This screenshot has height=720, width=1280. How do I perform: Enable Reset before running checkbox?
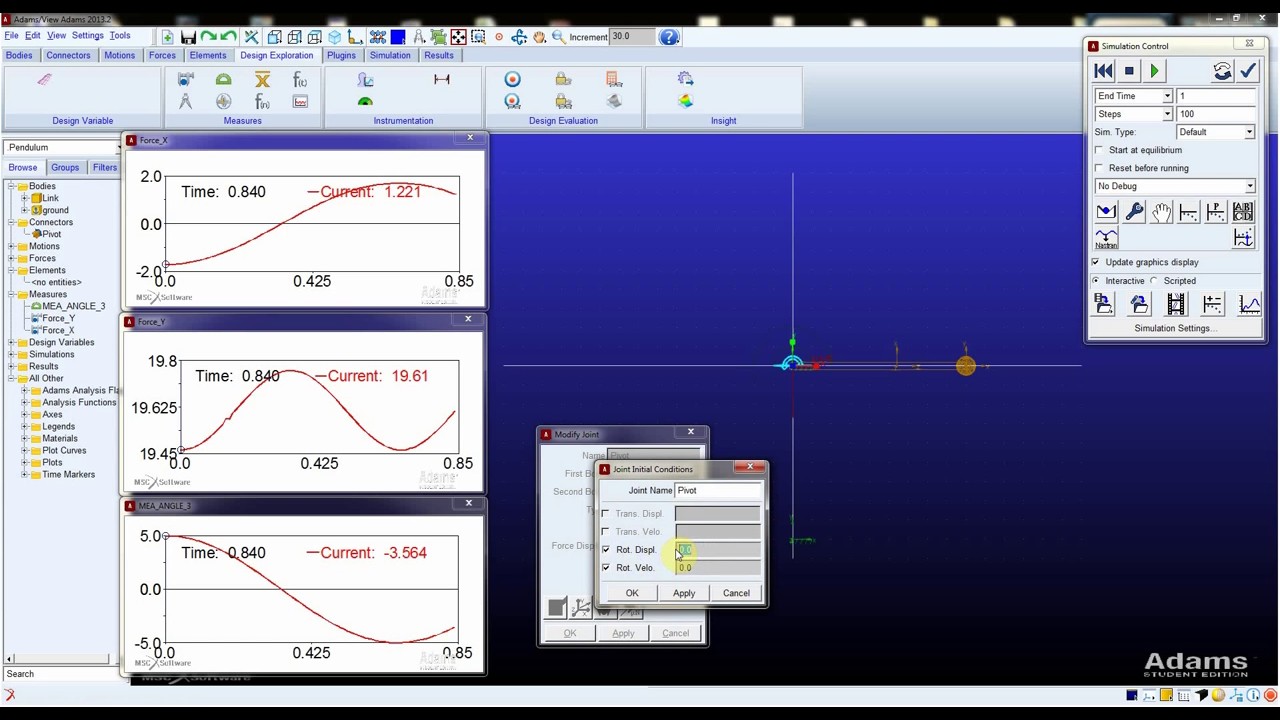click(1100, 168)
